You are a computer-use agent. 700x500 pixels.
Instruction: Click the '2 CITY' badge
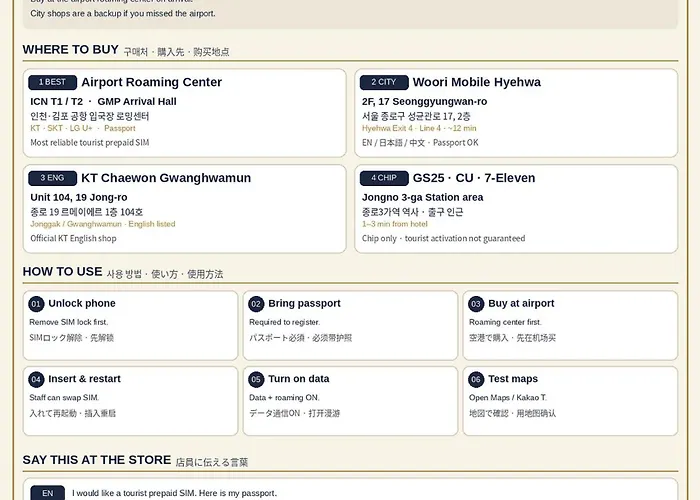[x=384, y=82]
